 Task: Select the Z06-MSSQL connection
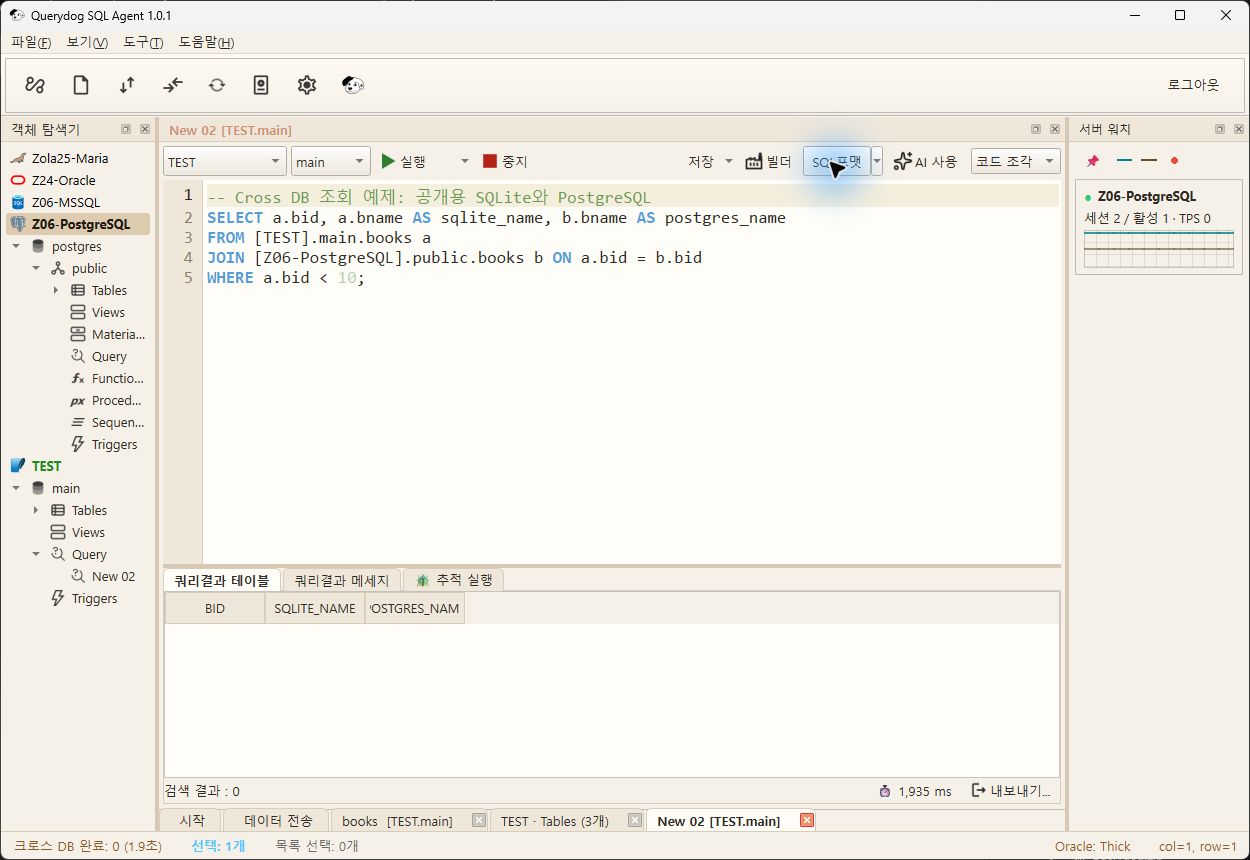pos(65,202)
